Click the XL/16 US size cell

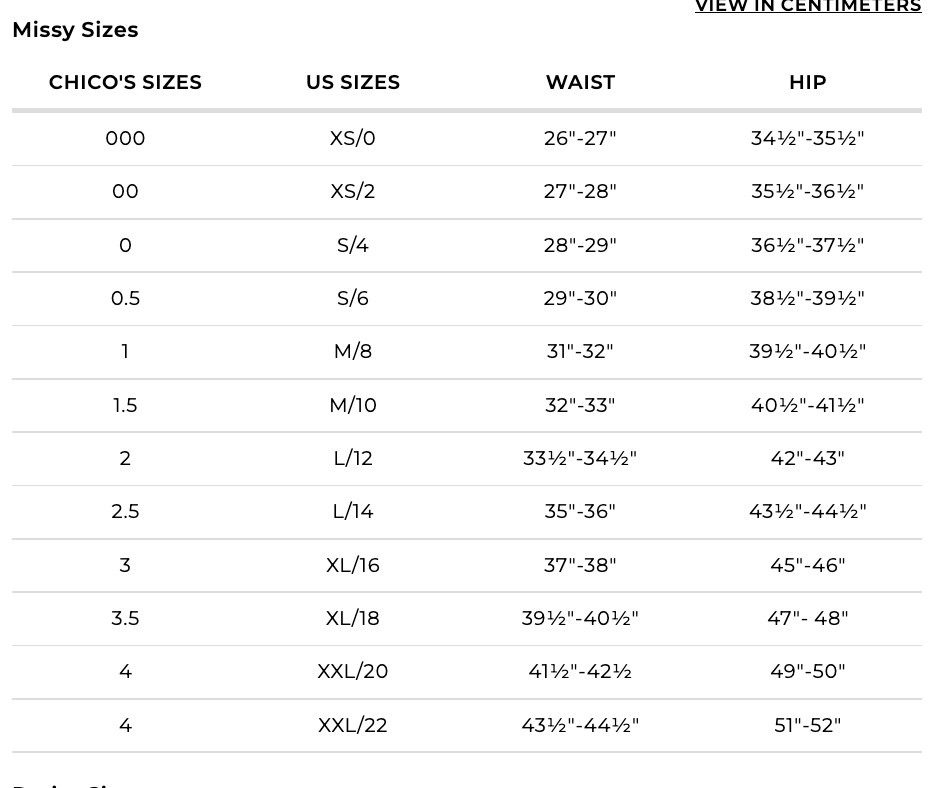[353, 565]
